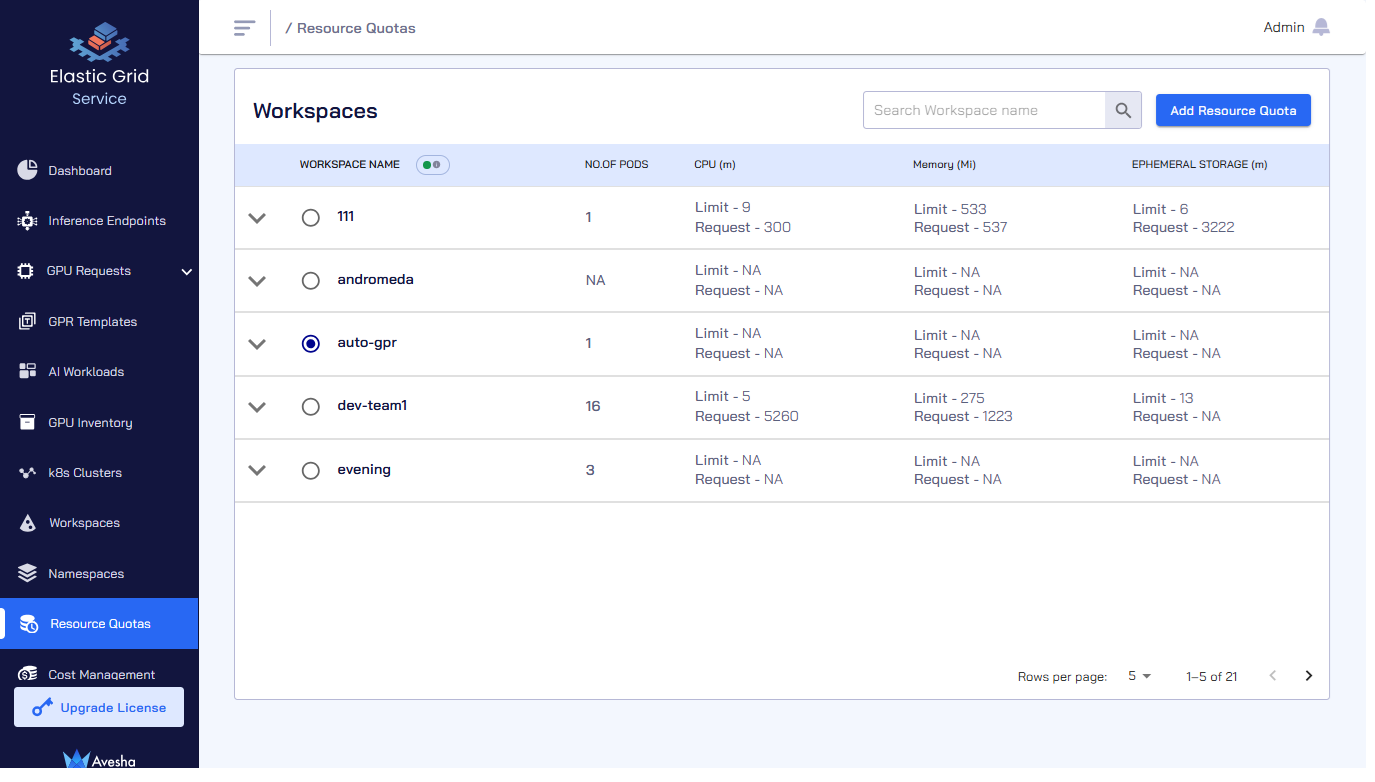Expand the GPU Requests submenu
The width and height of the screenshot is (1375, 782).
point(186,271)
